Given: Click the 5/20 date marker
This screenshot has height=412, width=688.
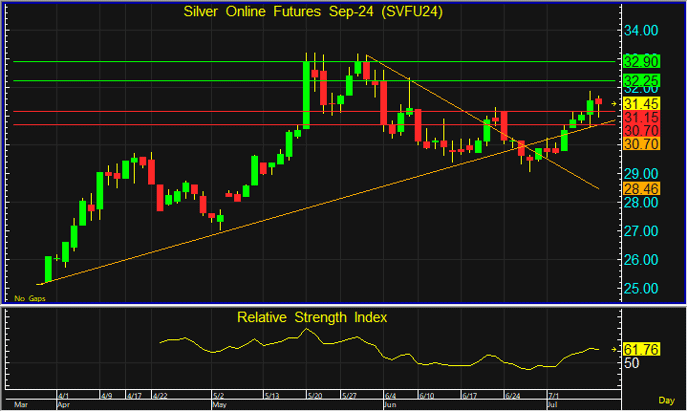Looking at the screenshot, I should (315, 396).
